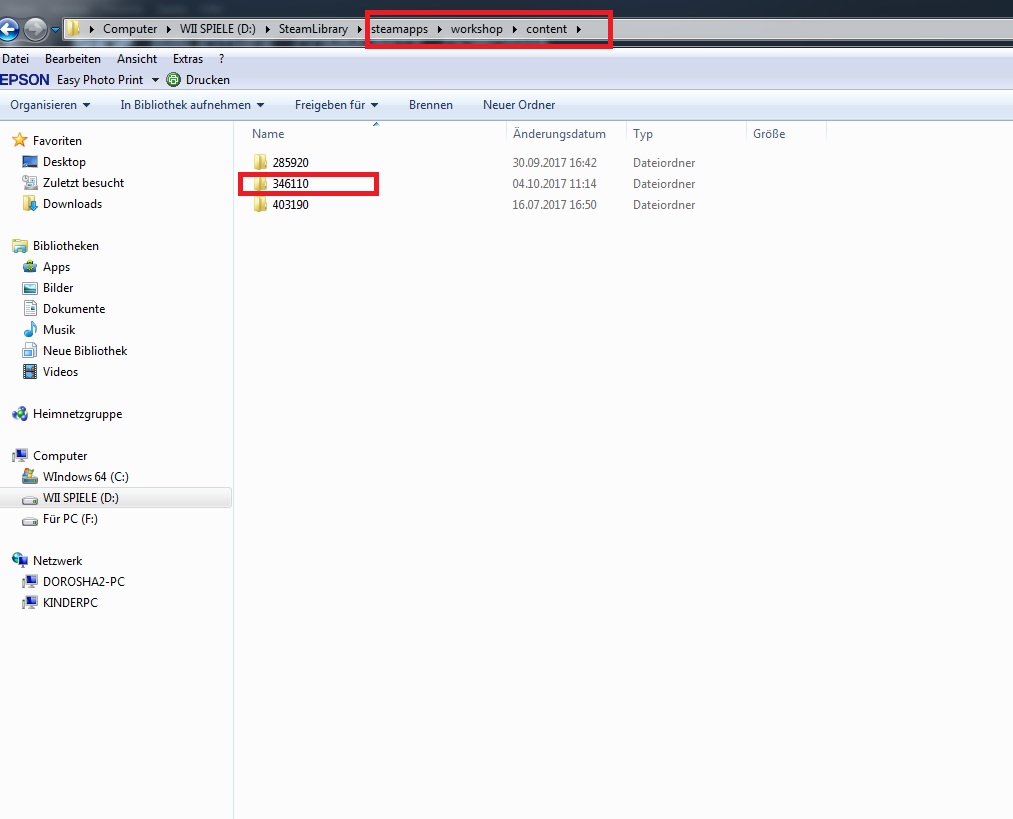Sort by the Typ column header
This screenshot has width=1013, height=819.
point(643,134)
